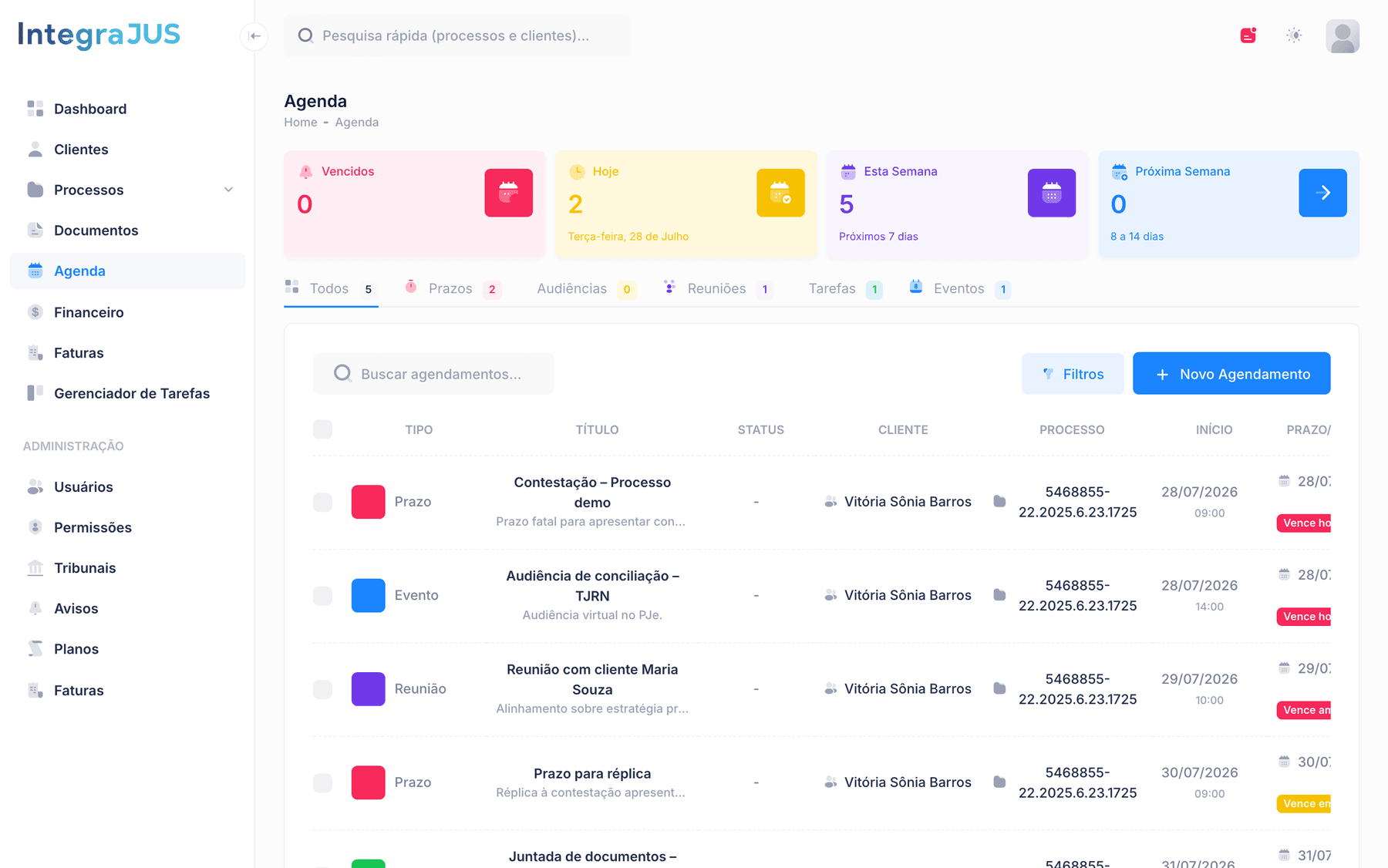This screenshot has height=868, width=1388.
Task: Expand the Processos submenu chevron
Action: (x=228, y=190)
